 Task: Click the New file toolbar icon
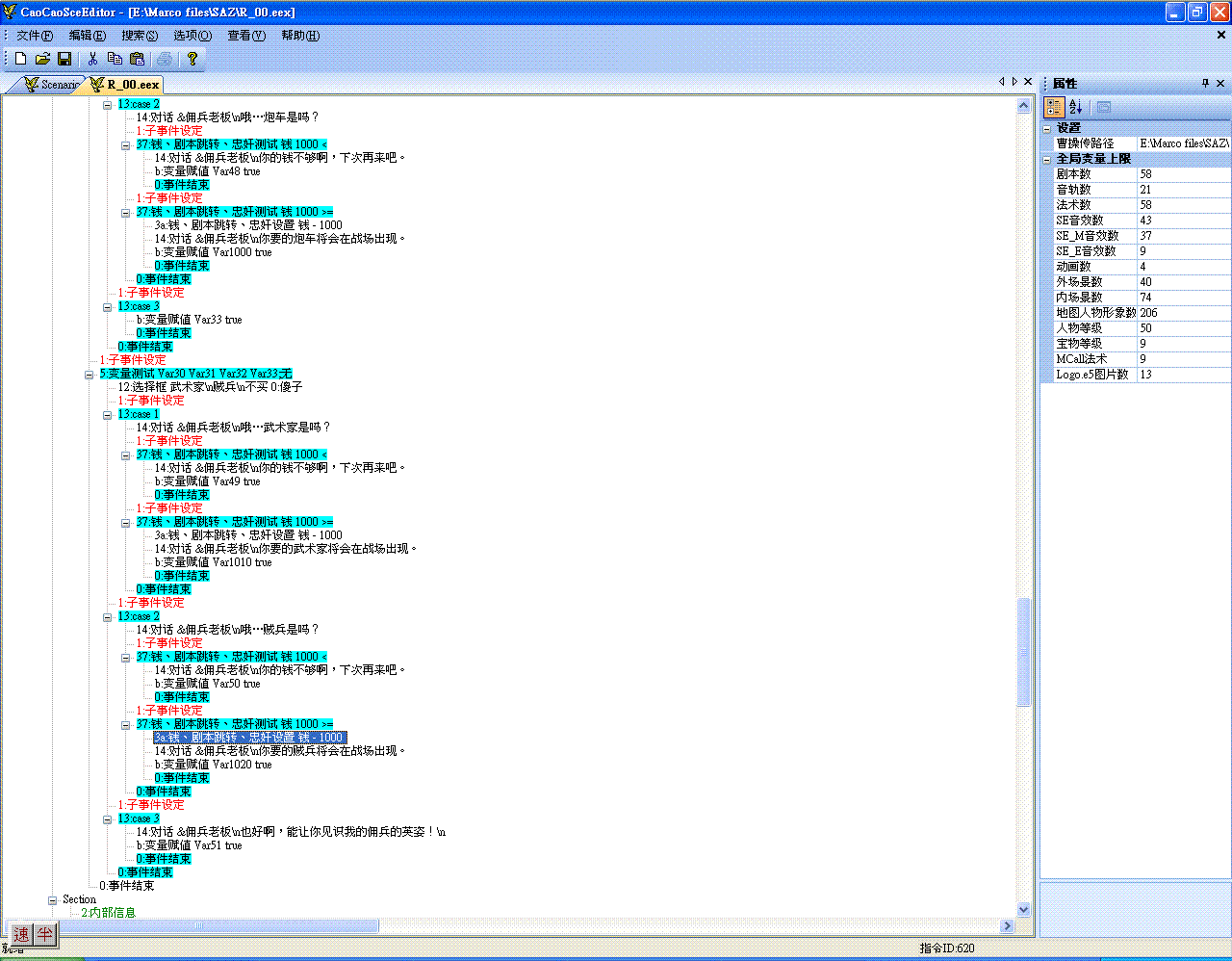(x=21, y=59)
